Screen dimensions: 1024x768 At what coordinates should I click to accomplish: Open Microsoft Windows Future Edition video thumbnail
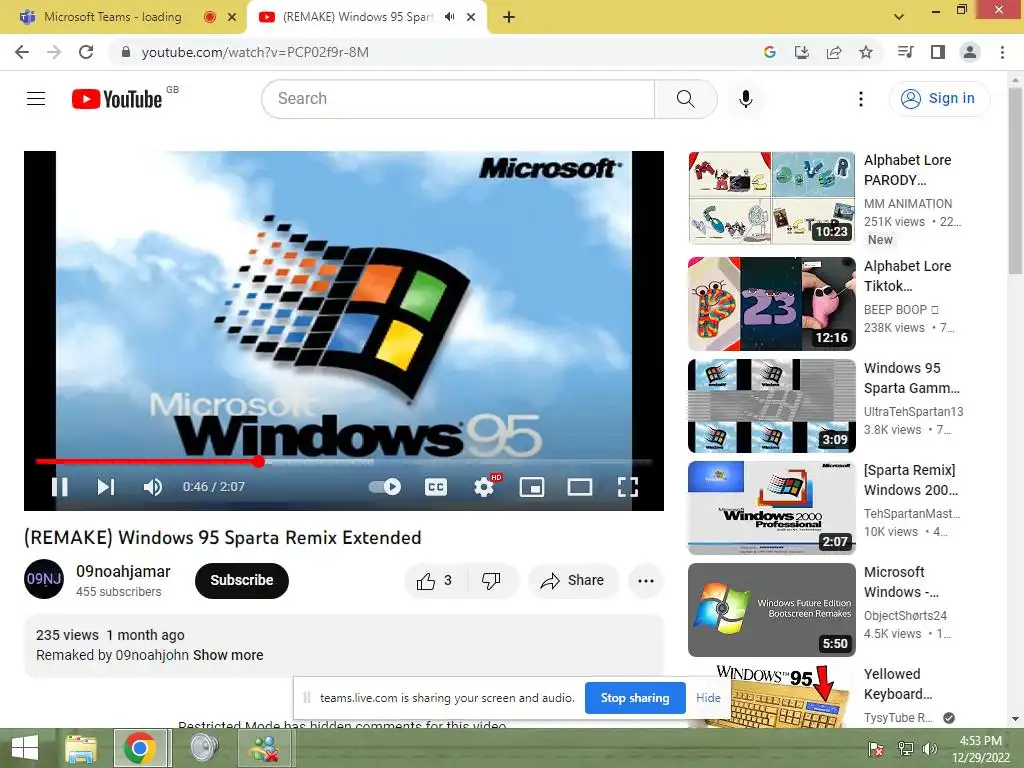771,610
